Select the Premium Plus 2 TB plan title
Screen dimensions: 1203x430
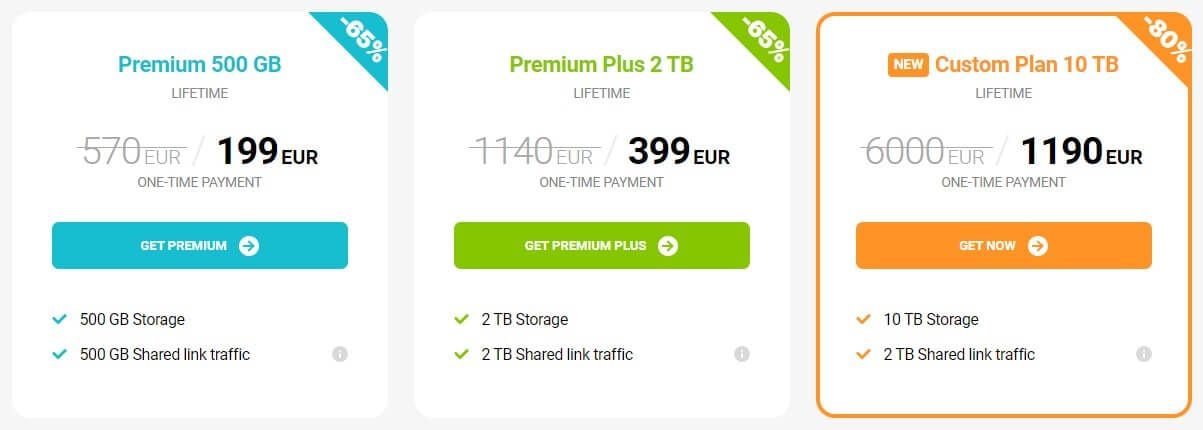[602, 65]
